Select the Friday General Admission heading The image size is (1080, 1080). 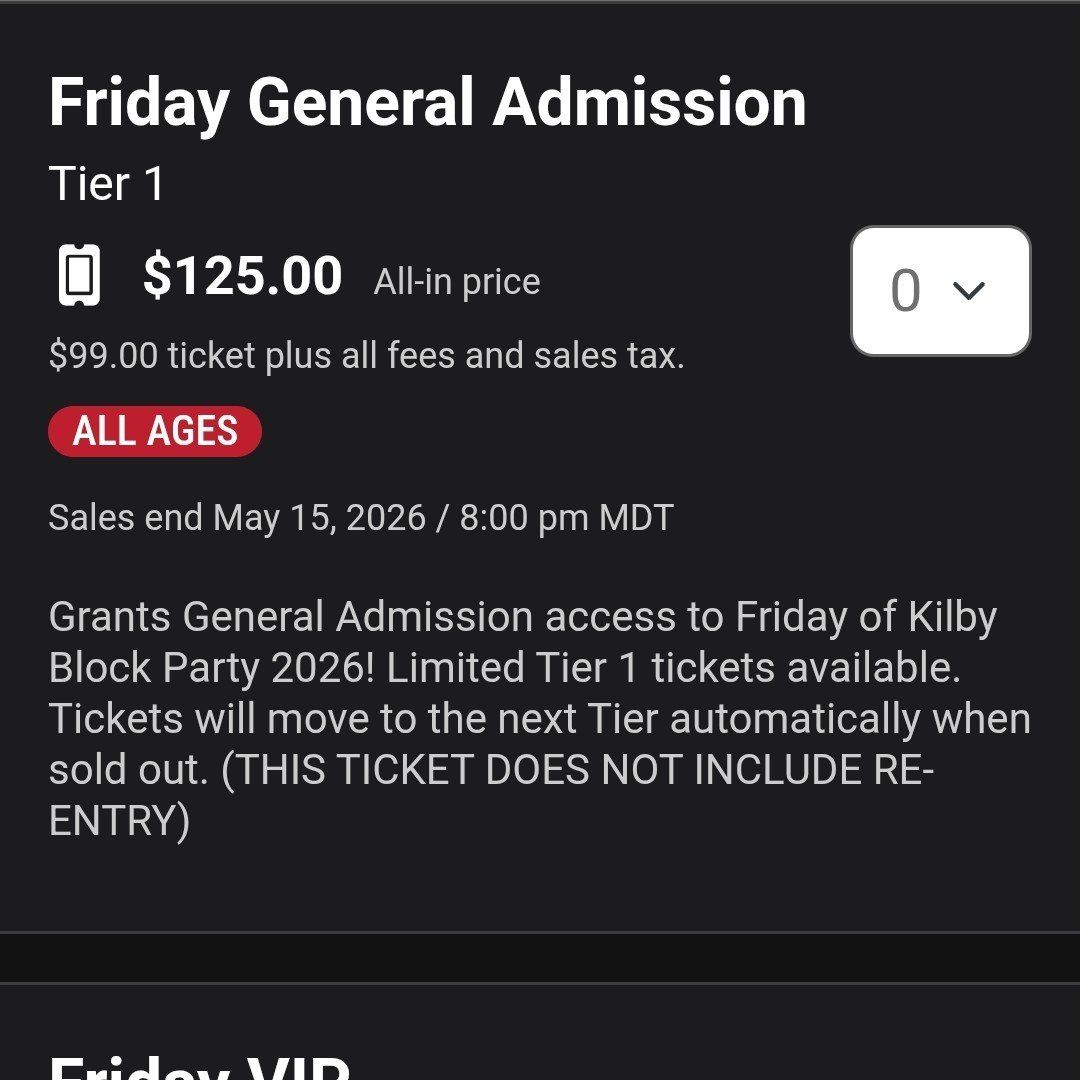point(427,103)
